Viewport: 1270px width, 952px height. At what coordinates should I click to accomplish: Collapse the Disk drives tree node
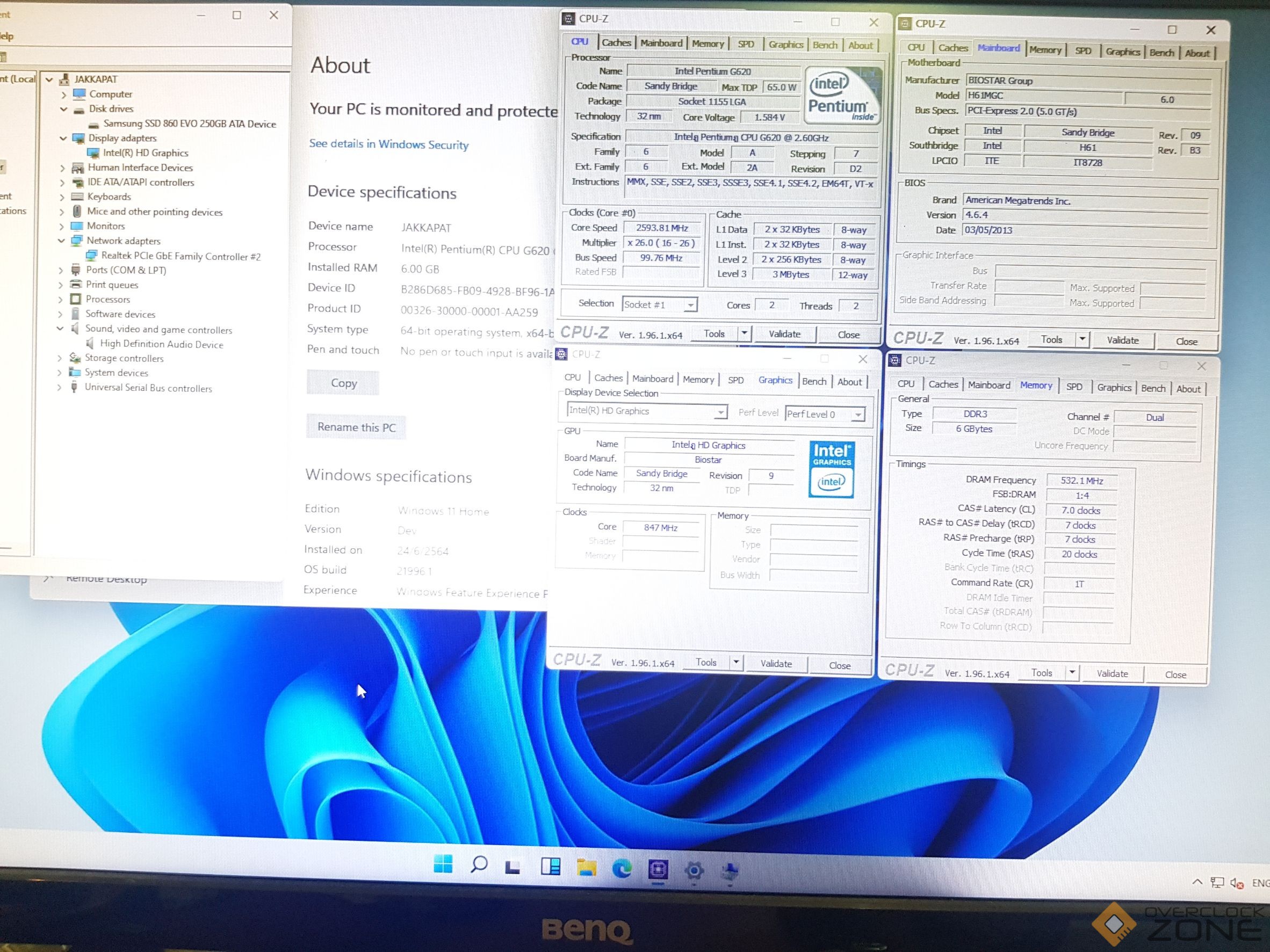click(x=64, y=109)
